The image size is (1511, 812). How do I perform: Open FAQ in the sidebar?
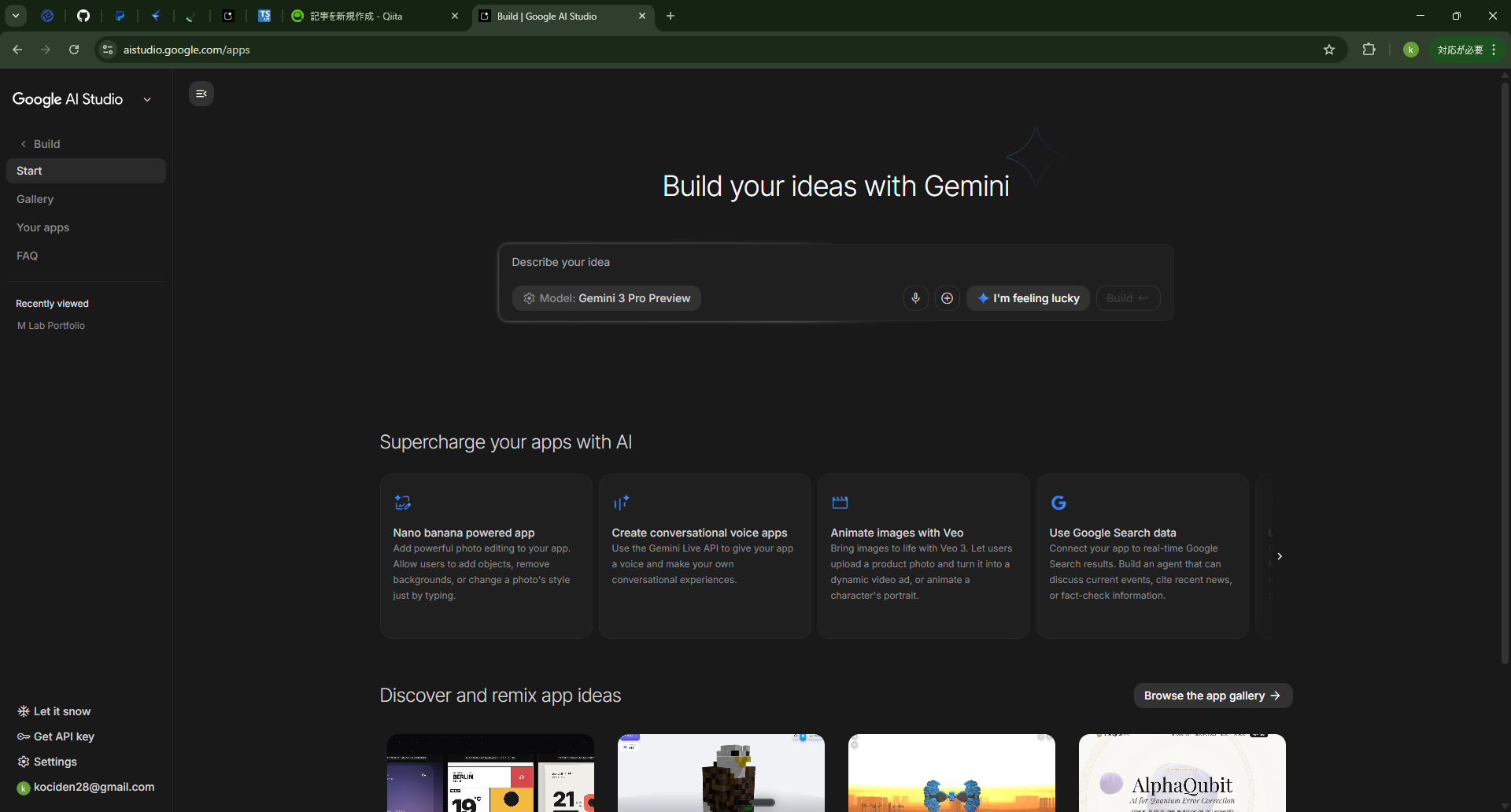pos(86,256)
